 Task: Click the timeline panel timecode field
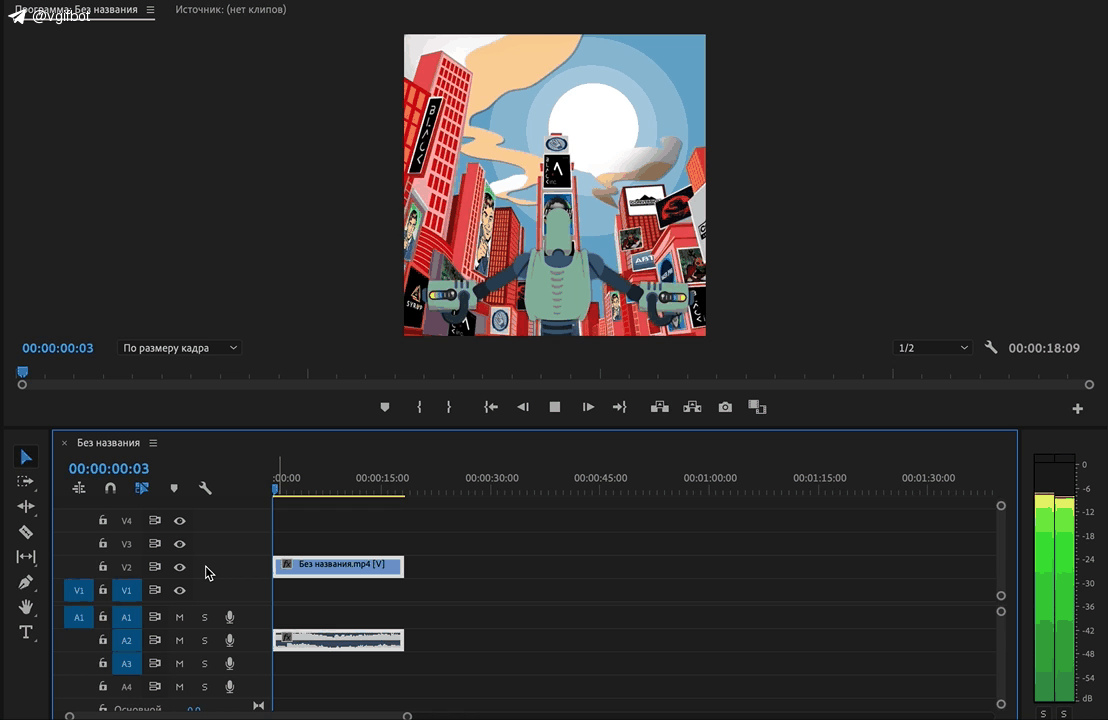[x=109, y=468]
